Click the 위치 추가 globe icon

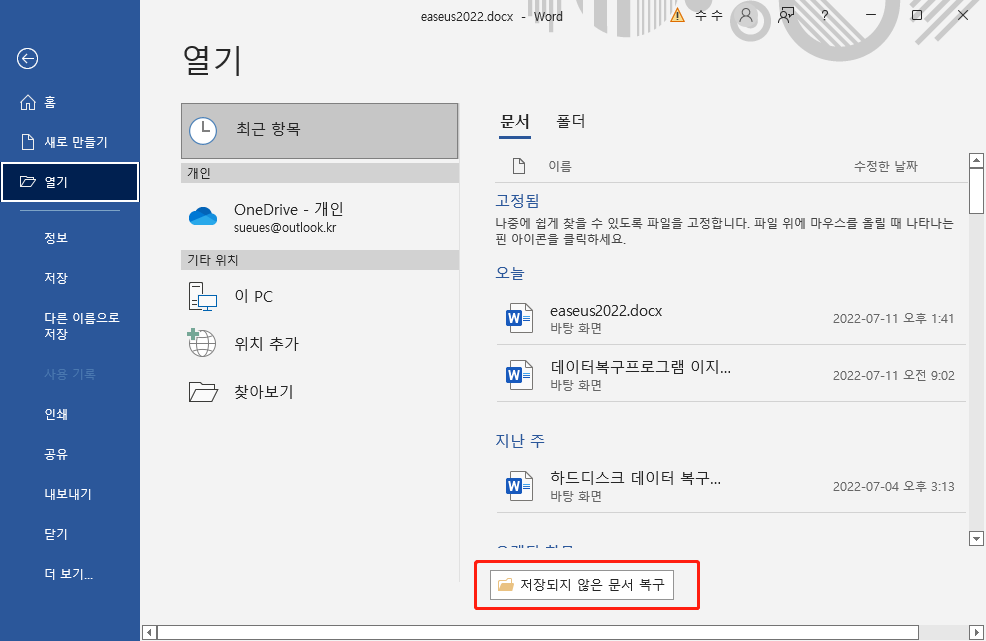[x=203, y=343]
